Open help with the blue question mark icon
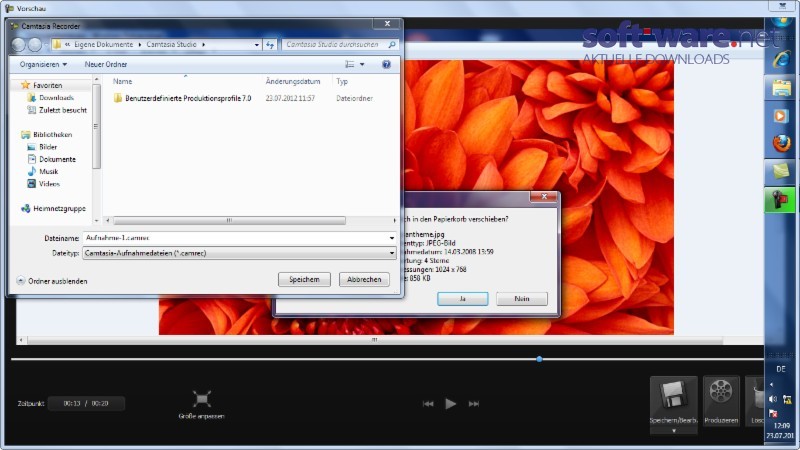 [386, 64]
